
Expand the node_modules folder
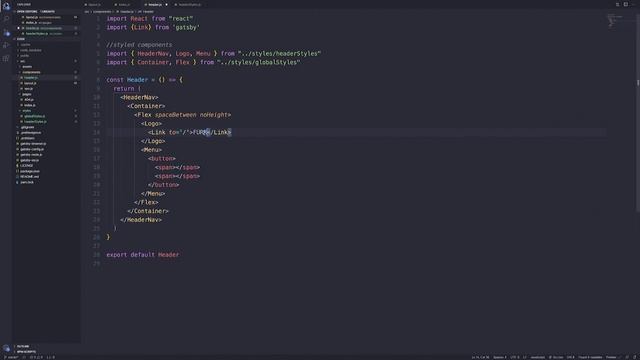[x=31, y=50]
